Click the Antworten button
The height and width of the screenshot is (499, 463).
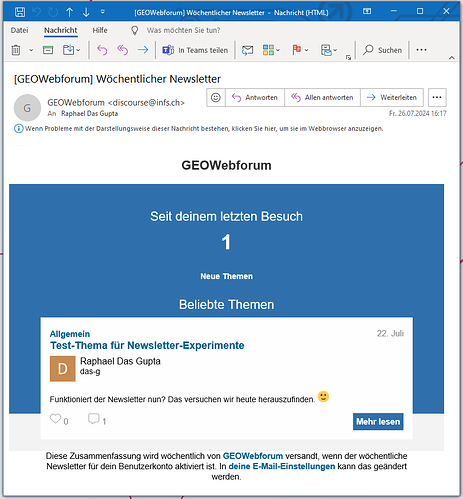[x=255, y=97]
